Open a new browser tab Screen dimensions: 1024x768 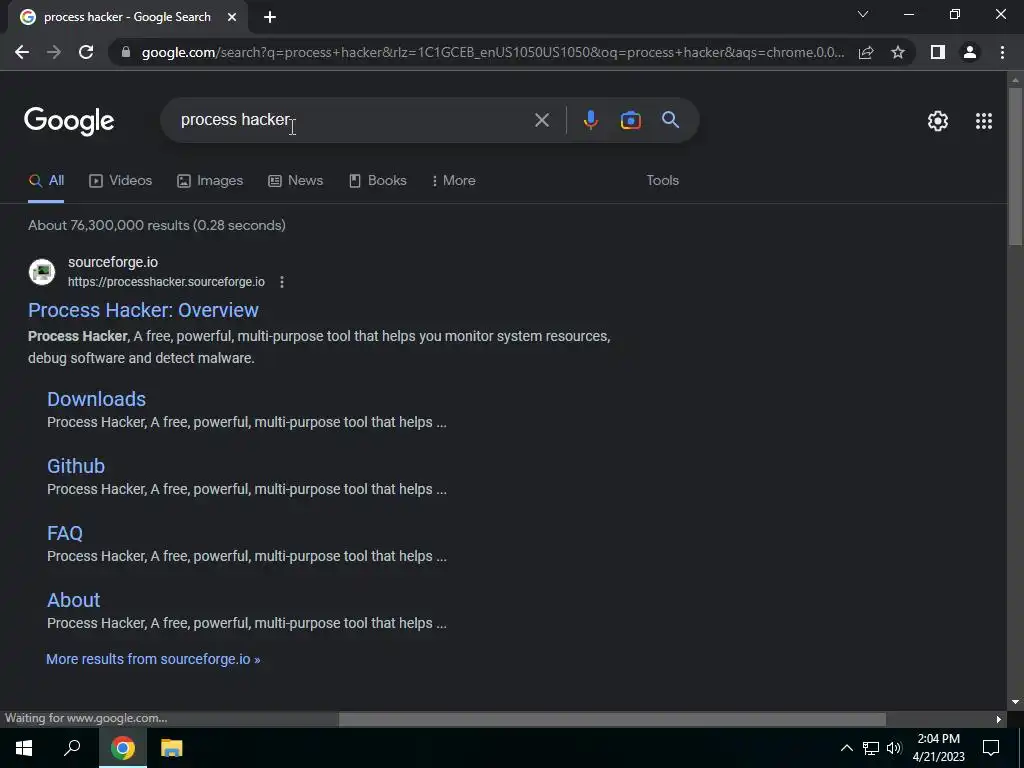(270, 18)
